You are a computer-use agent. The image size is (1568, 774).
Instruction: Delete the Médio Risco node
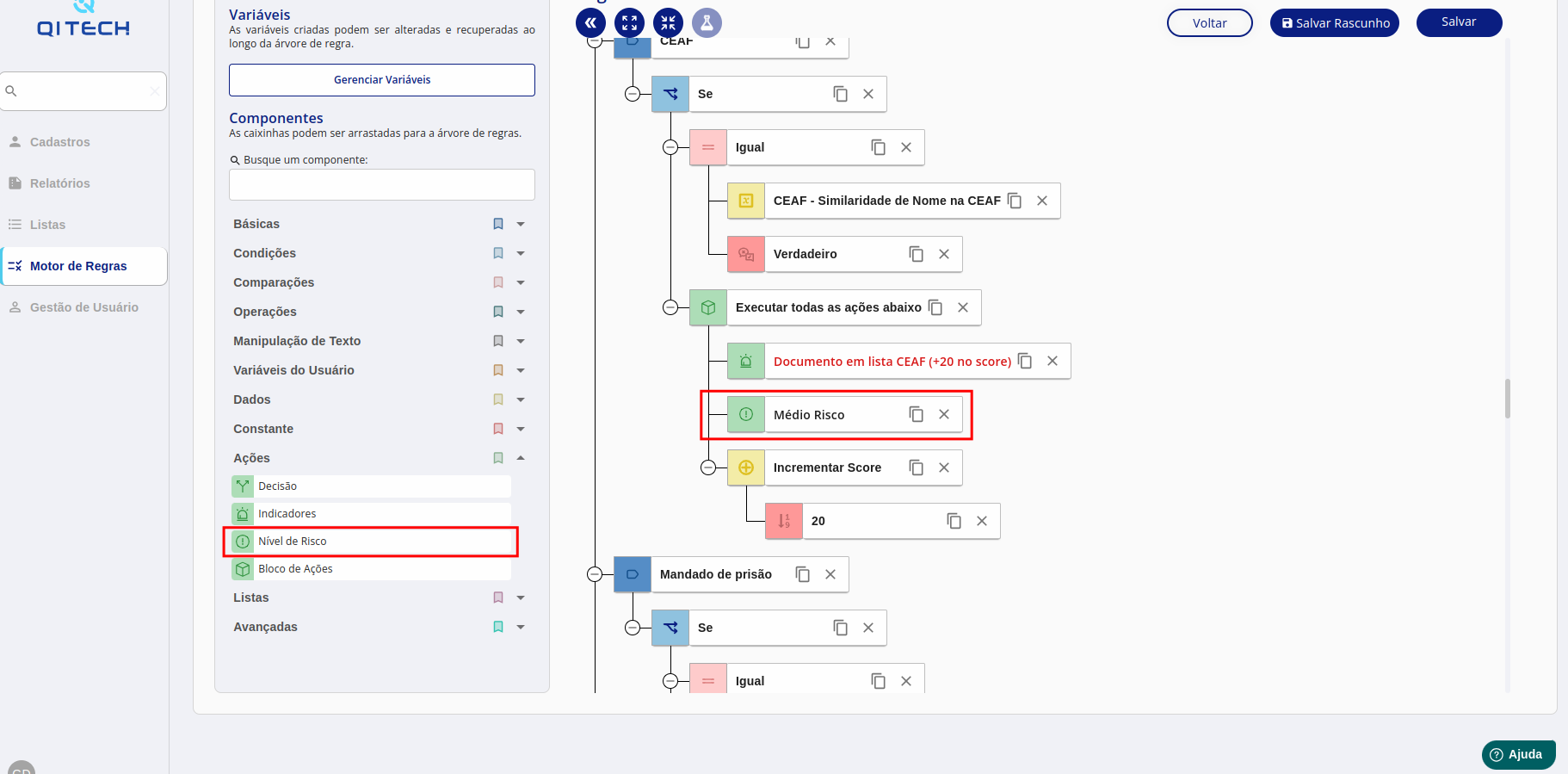click(944, 414)
